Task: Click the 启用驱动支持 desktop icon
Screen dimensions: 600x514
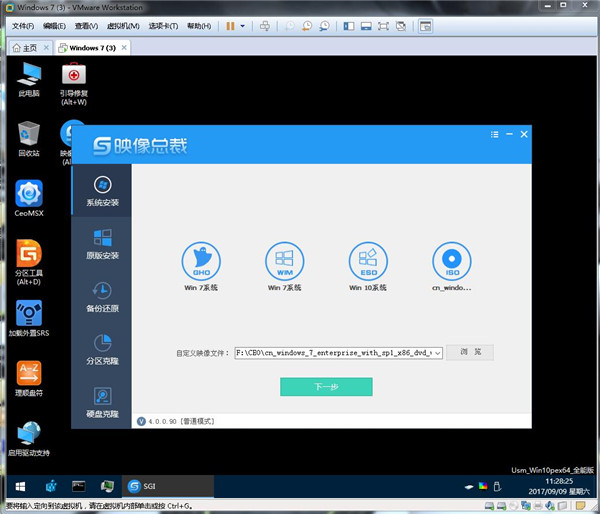Action: [29, 439]
